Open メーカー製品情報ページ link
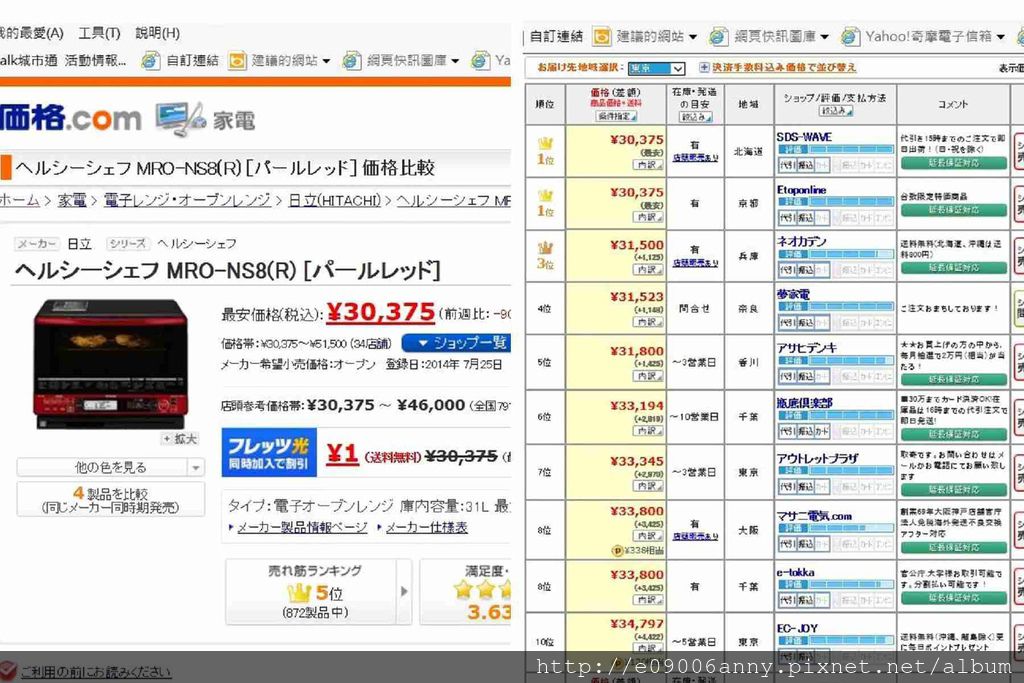This screenshot has height=683, width=1024. (302, 527)
